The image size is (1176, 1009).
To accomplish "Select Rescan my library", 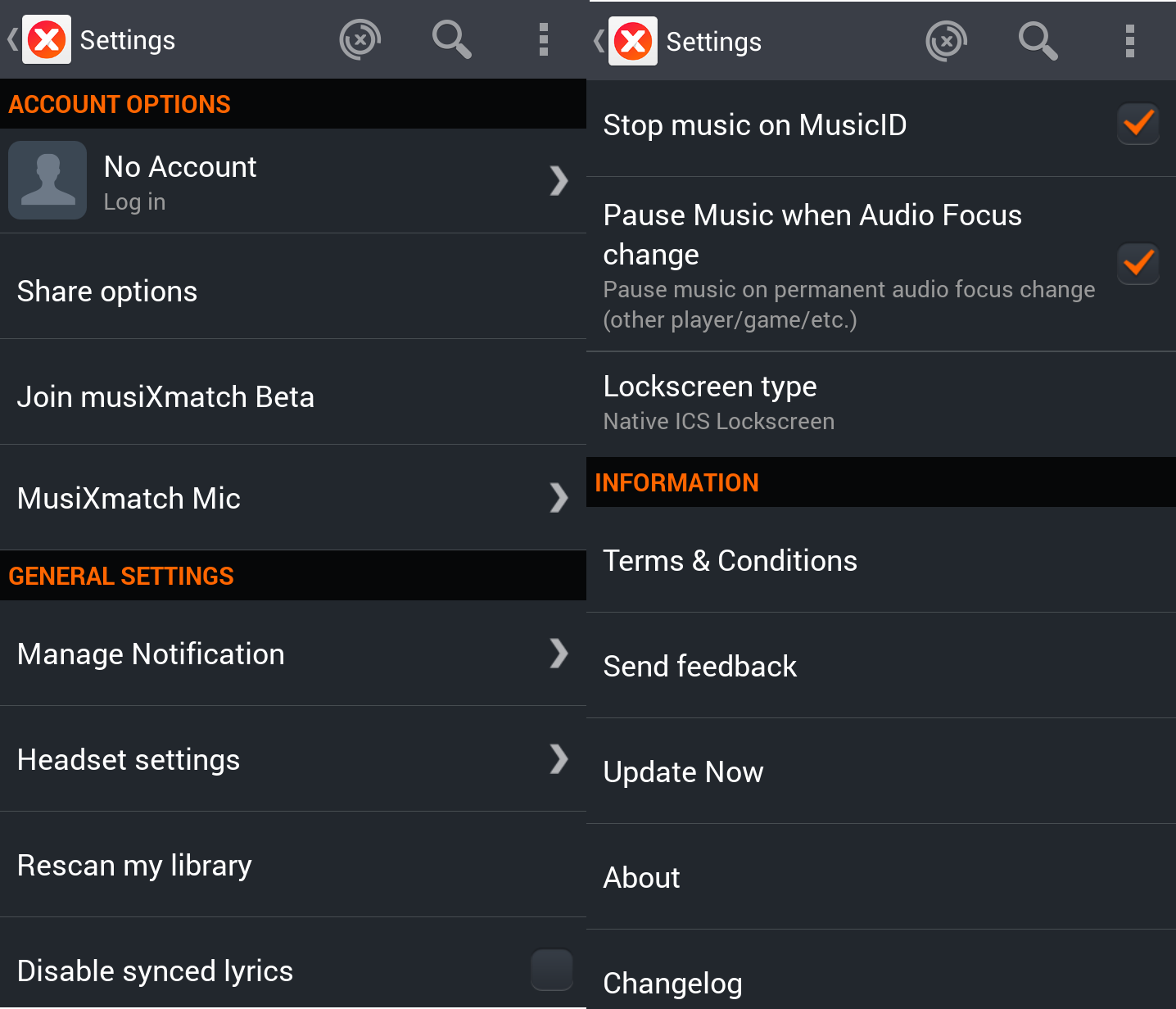I will pyautogui.click(x=293, y=865).
